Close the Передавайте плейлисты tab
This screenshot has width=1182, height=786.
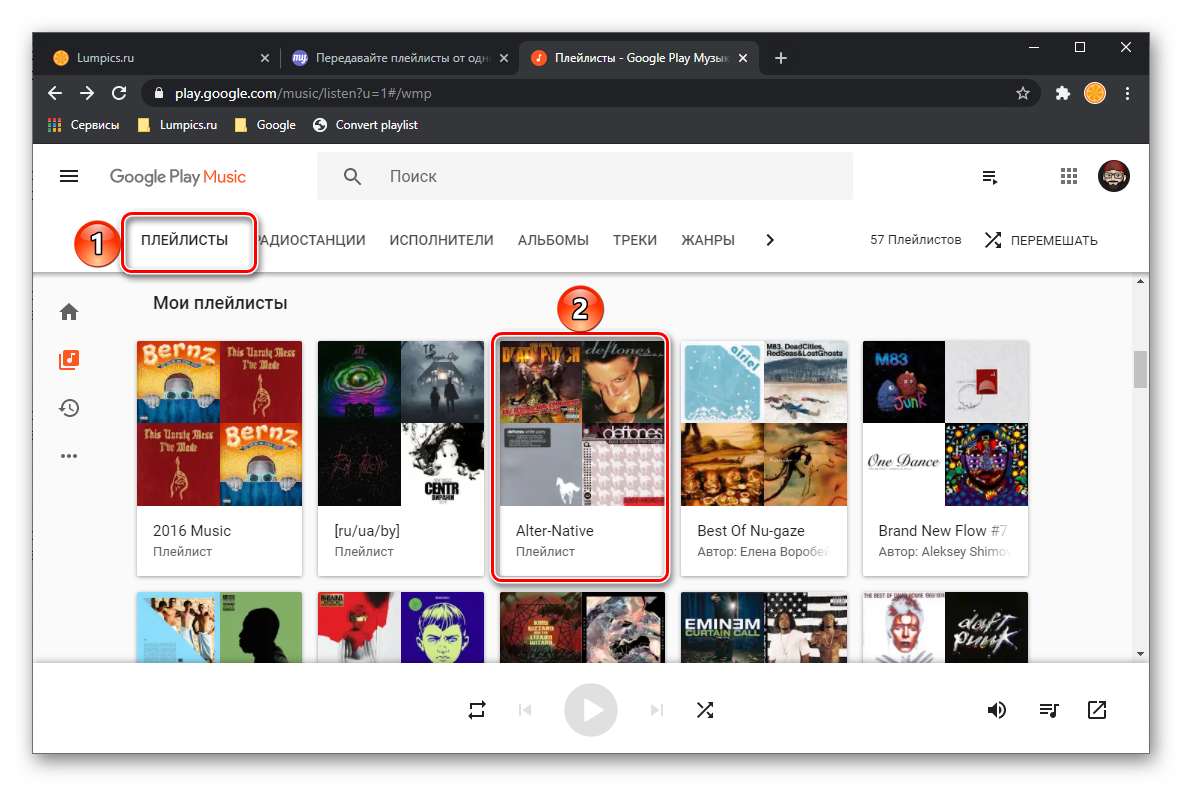click(x=504, y=58)
